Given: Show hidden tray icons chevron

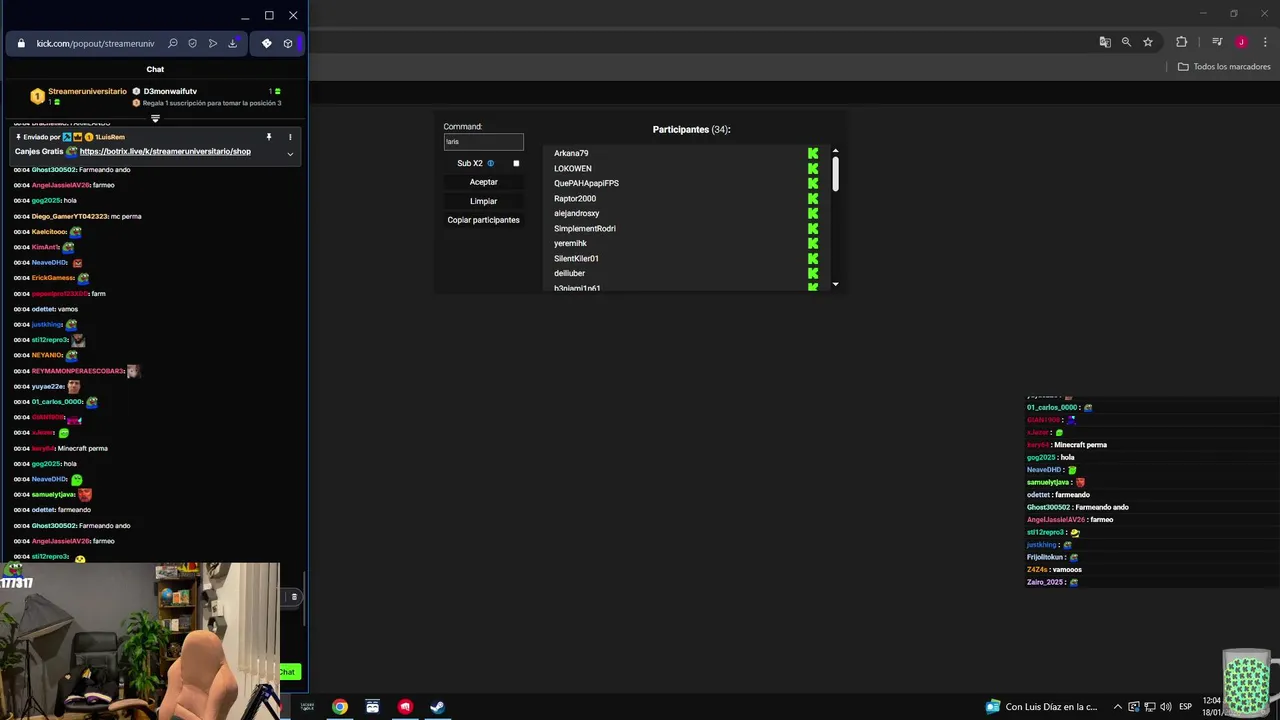Looking at the screenshot, I should pyautogui.click(x=1118, y=707).
